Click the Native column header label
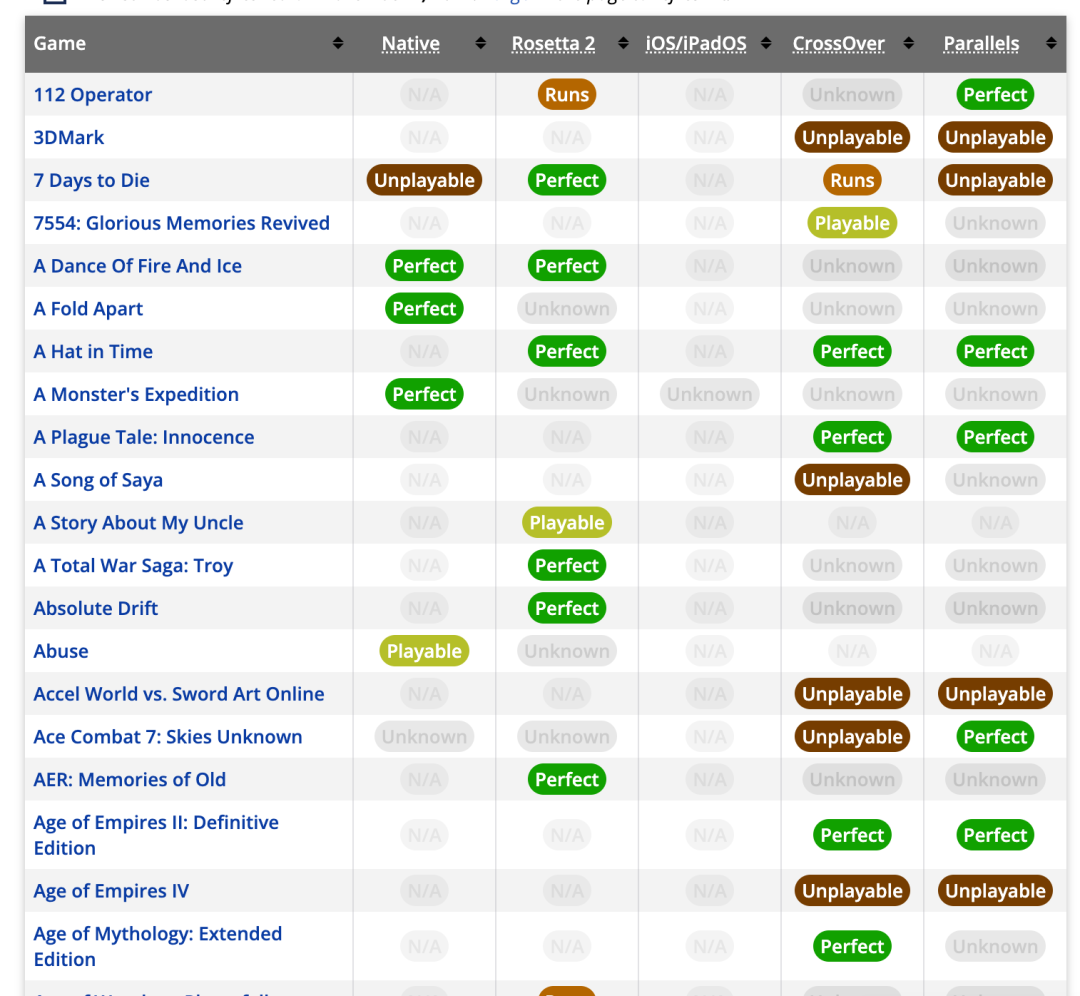The width and height of the screenshot is (1080, 996). pos(411,43)
